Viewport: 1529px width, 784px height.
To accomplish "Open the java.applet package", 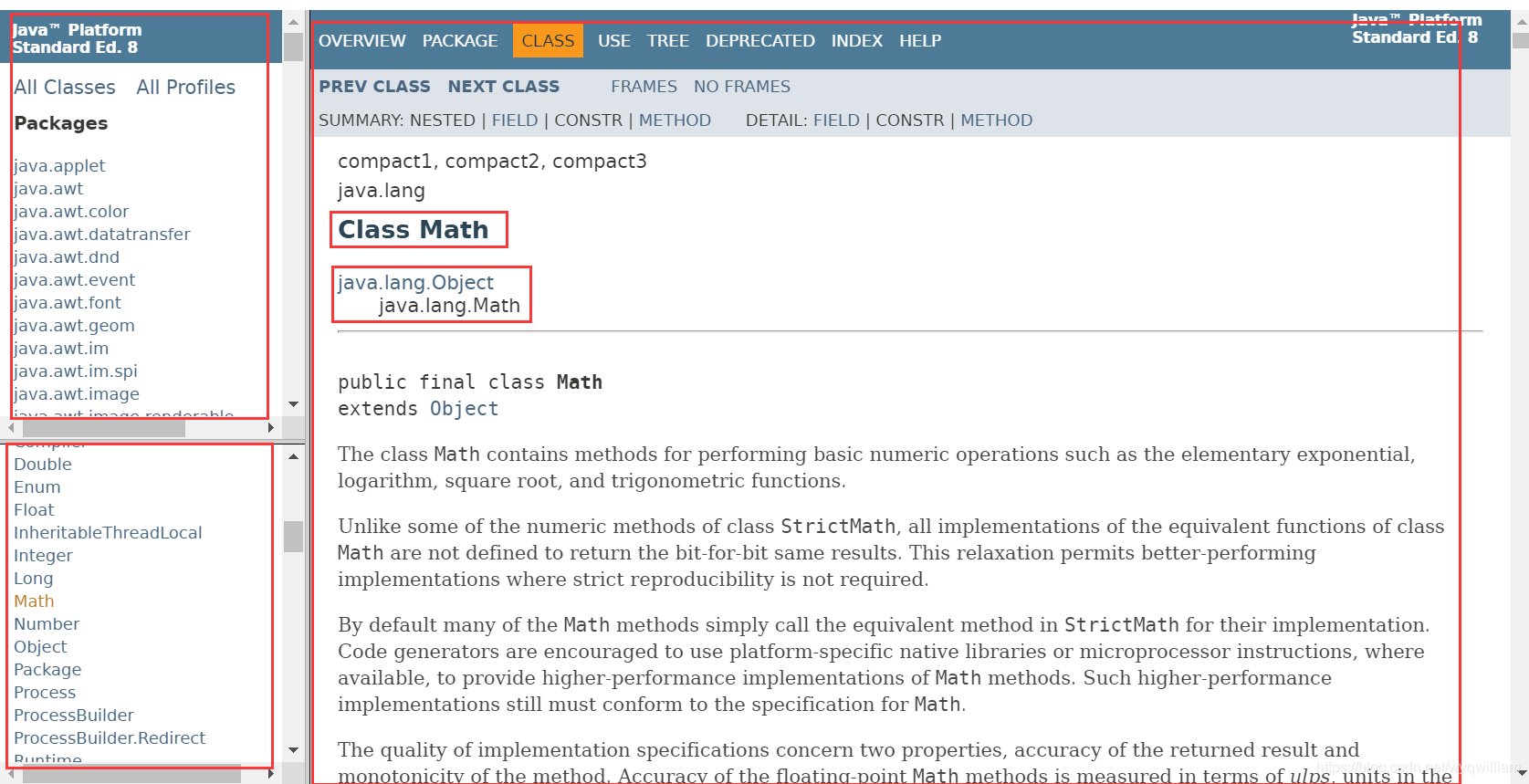I will click(59, 166).
